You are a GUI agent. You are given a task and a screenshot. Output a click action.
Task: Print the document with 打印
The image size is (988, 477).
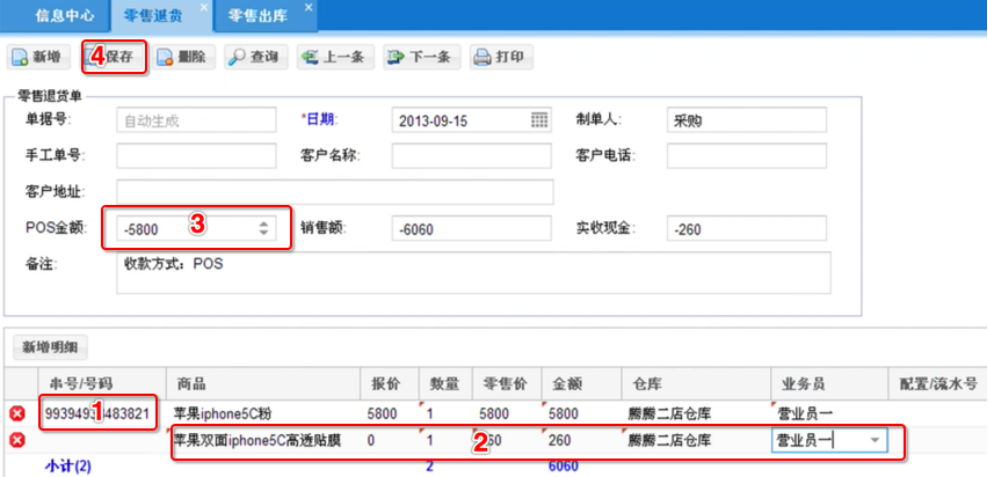pyautogui.click(x=500, y=57)
